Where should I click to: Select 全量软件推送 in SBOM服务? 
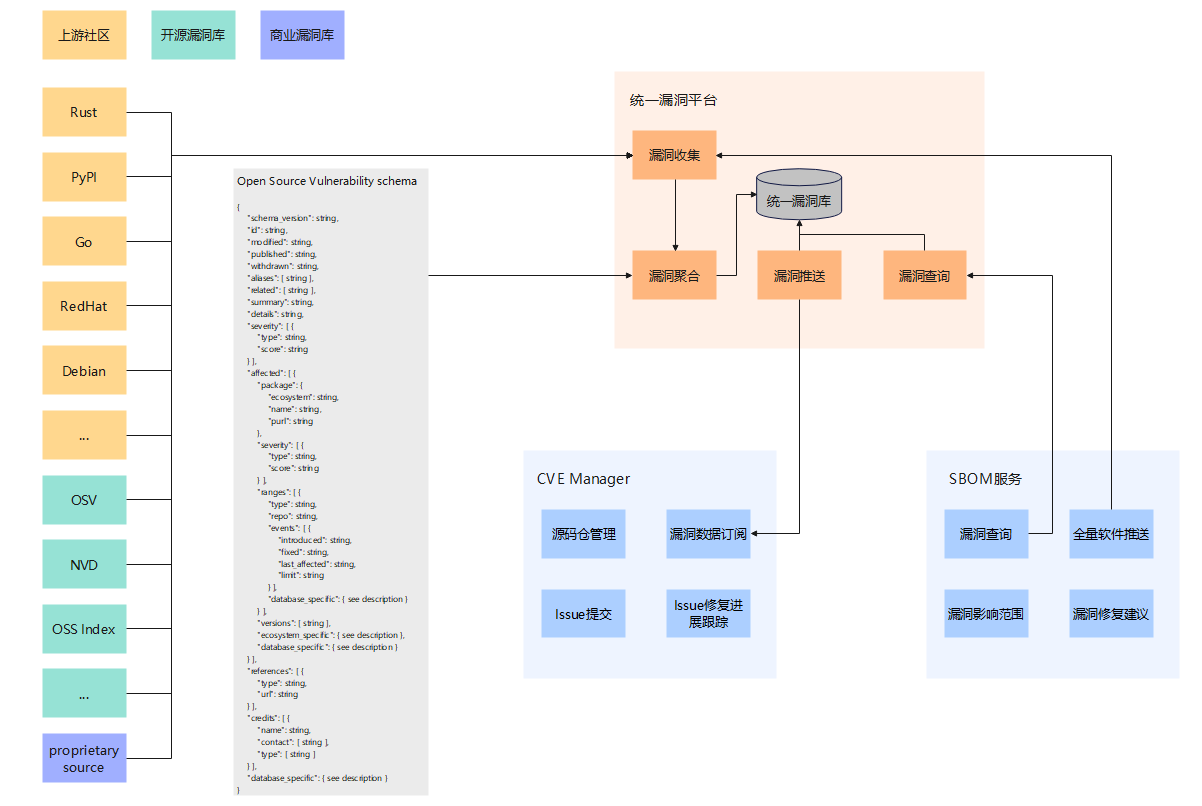(1111, 534)
